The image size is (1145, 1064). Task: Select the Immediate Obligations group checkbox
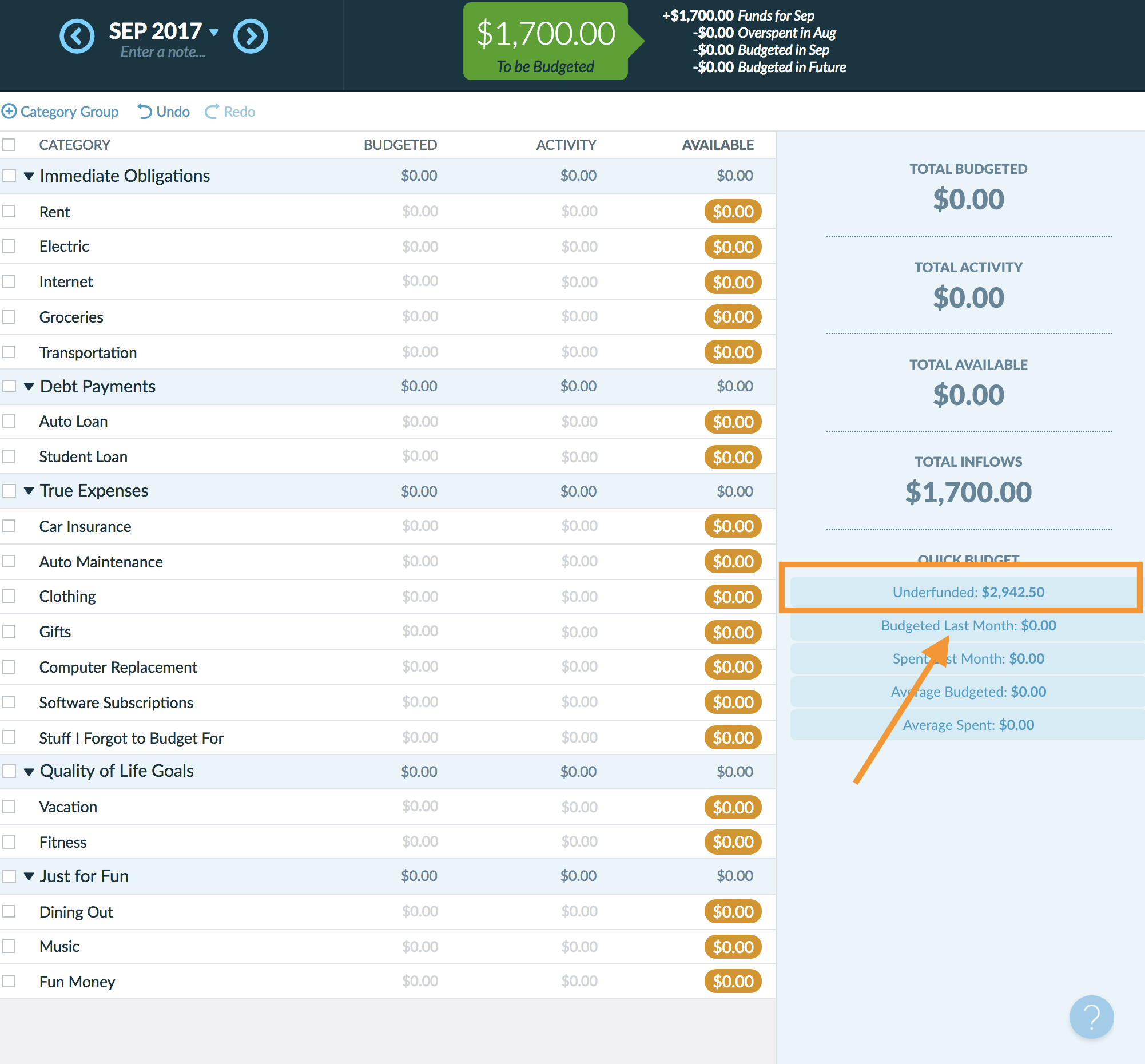(x=9, y=176)
